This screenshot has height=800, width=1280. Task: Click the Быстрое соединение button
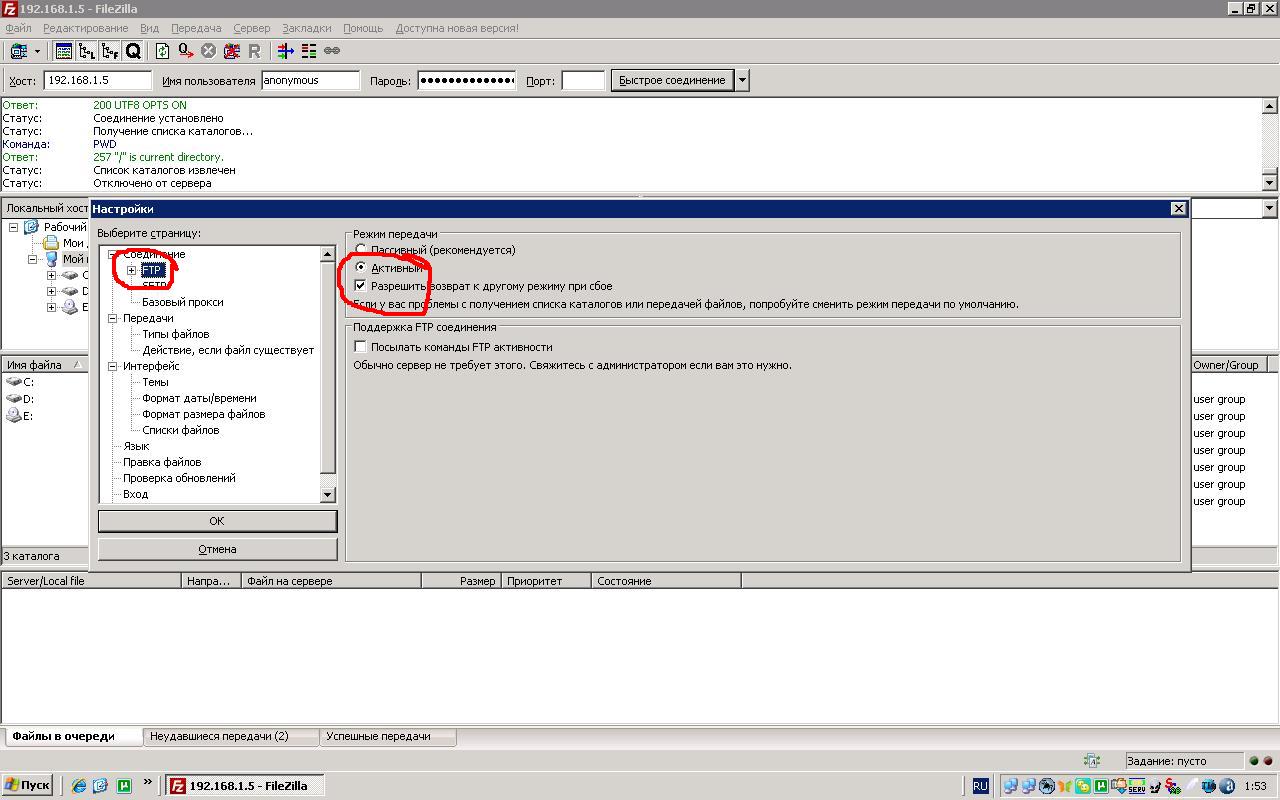click(x=672, y=80)
